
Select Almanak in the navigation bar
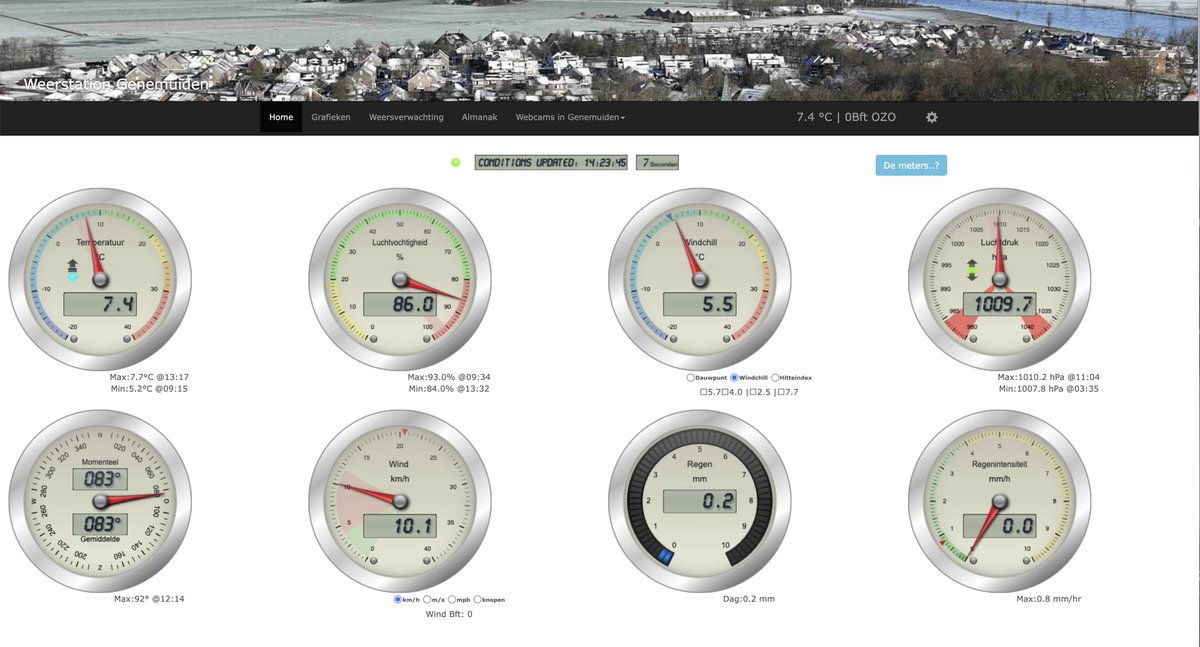[x=479, y=117]
